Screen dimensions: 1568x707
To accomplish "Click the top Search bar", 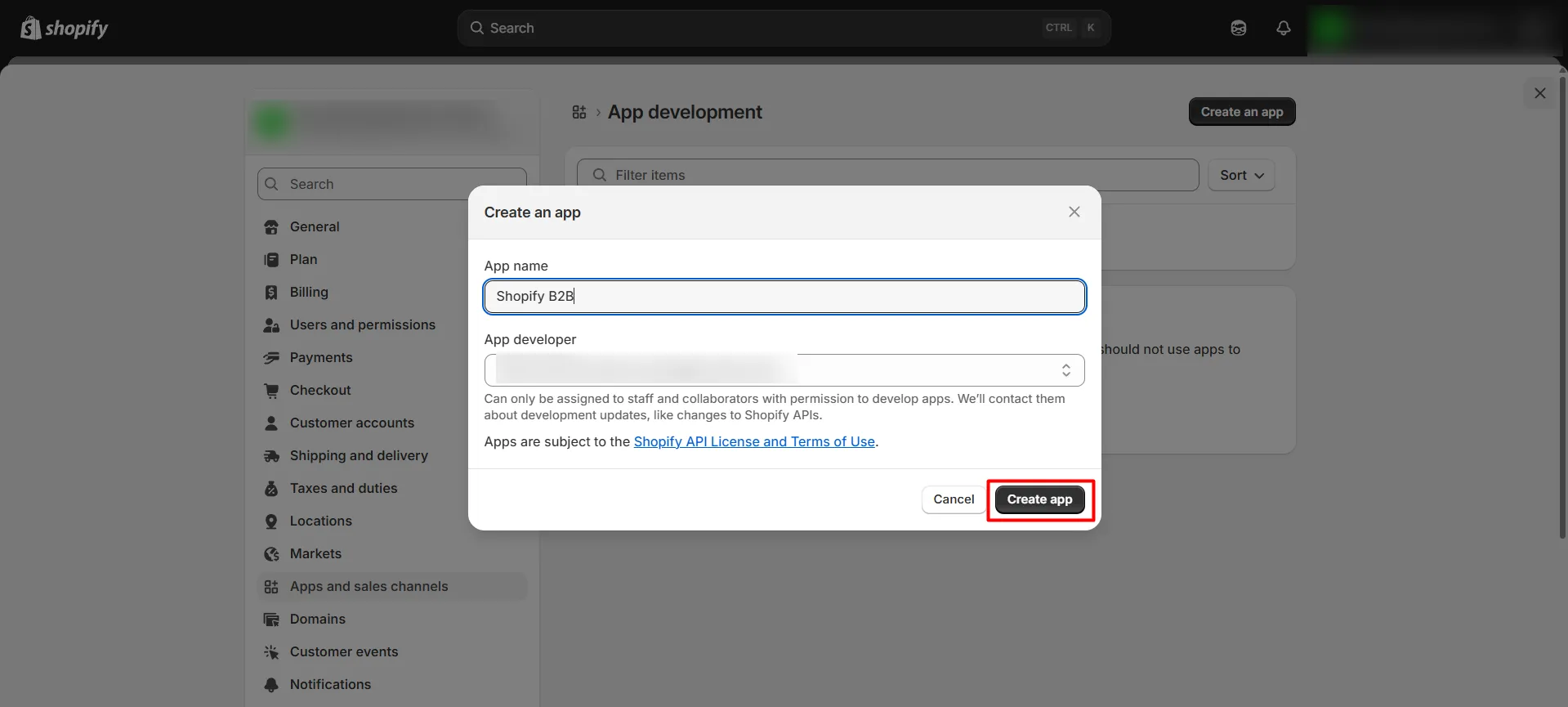I will [784, 28].
